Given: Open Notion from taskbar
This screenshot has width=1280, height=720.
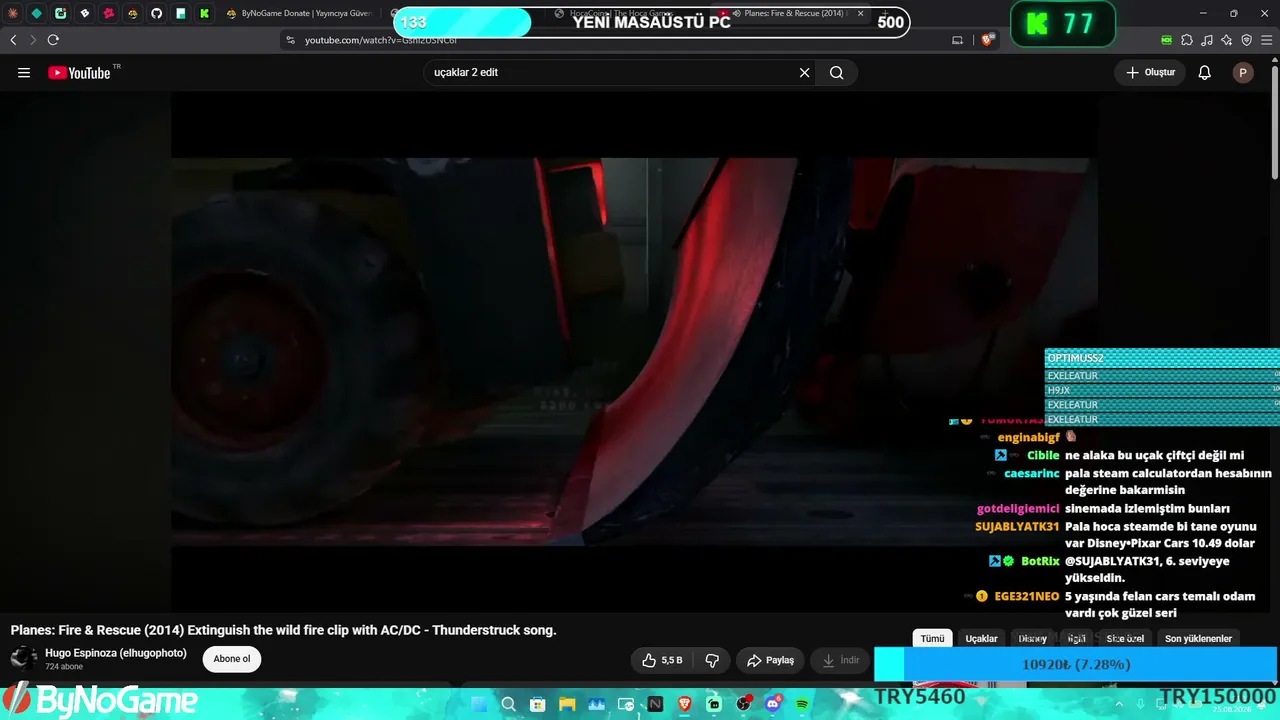Looking at the screenshot, I should pyautogui.click(x=655, y=704).
